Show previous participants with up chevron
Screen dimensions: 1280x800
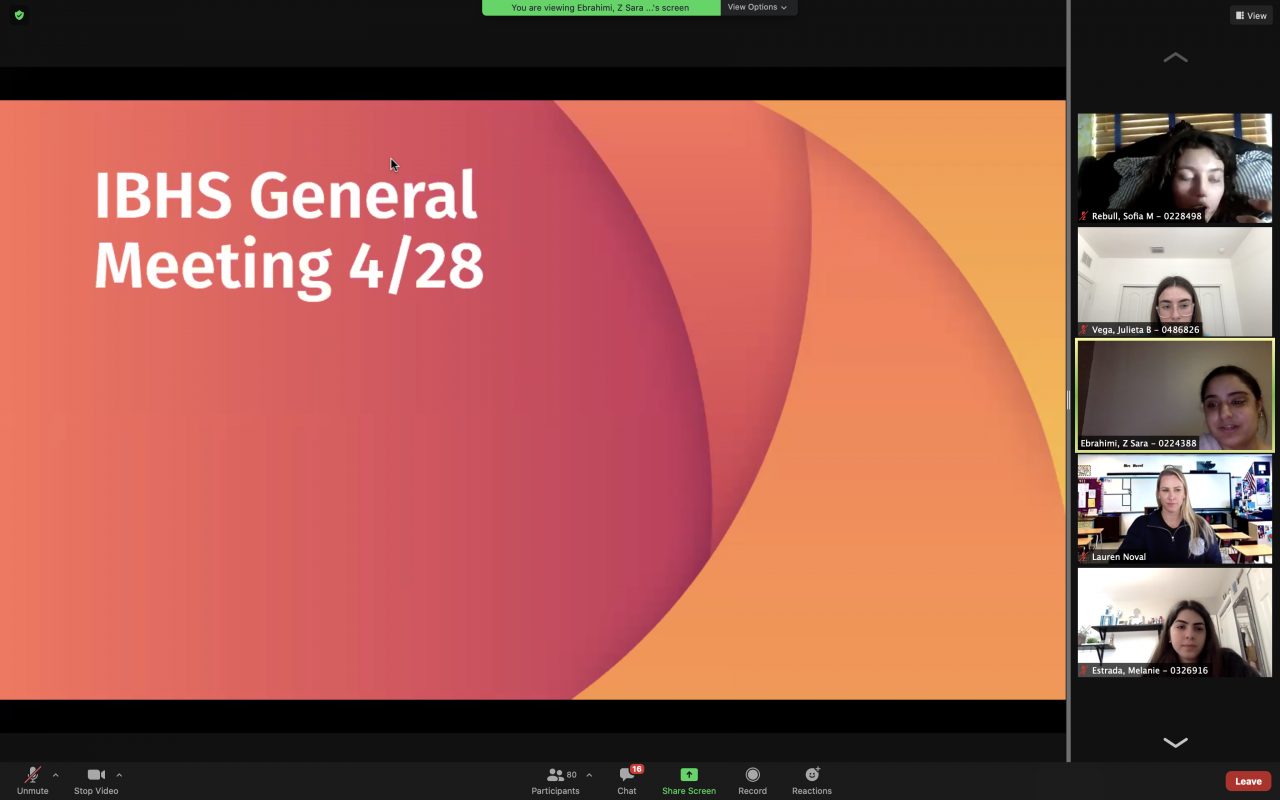click(1175, 58)
